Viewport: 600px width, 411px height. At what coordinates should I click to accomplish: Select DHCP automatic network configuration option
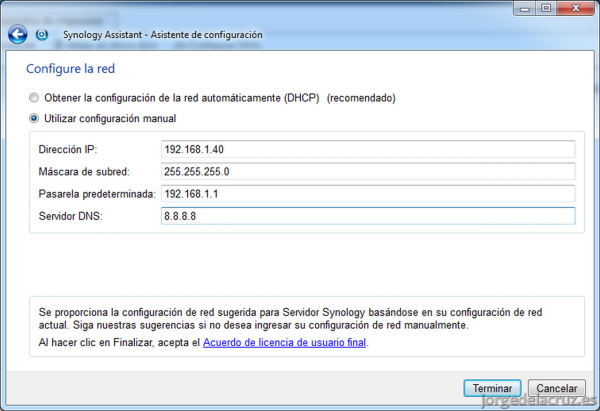point(34,98)
